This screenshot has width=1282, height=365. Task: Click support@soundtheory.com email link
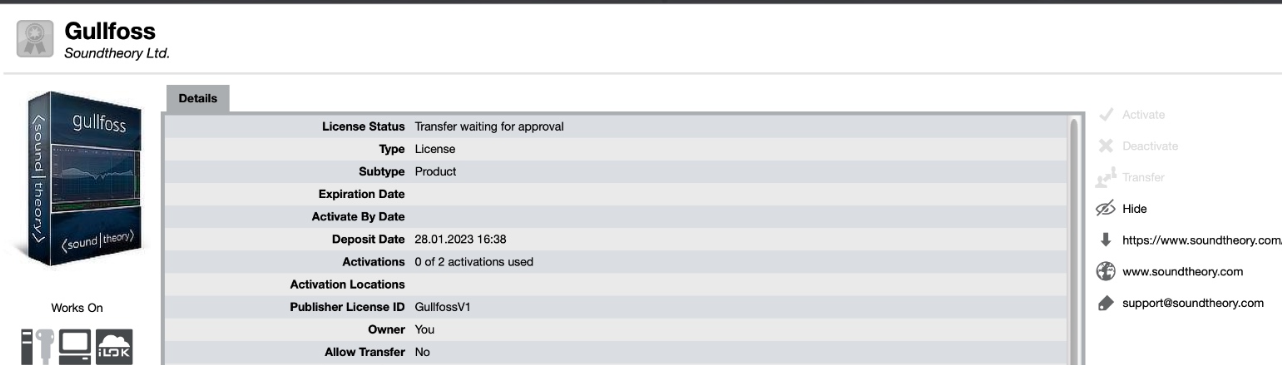1194,303
